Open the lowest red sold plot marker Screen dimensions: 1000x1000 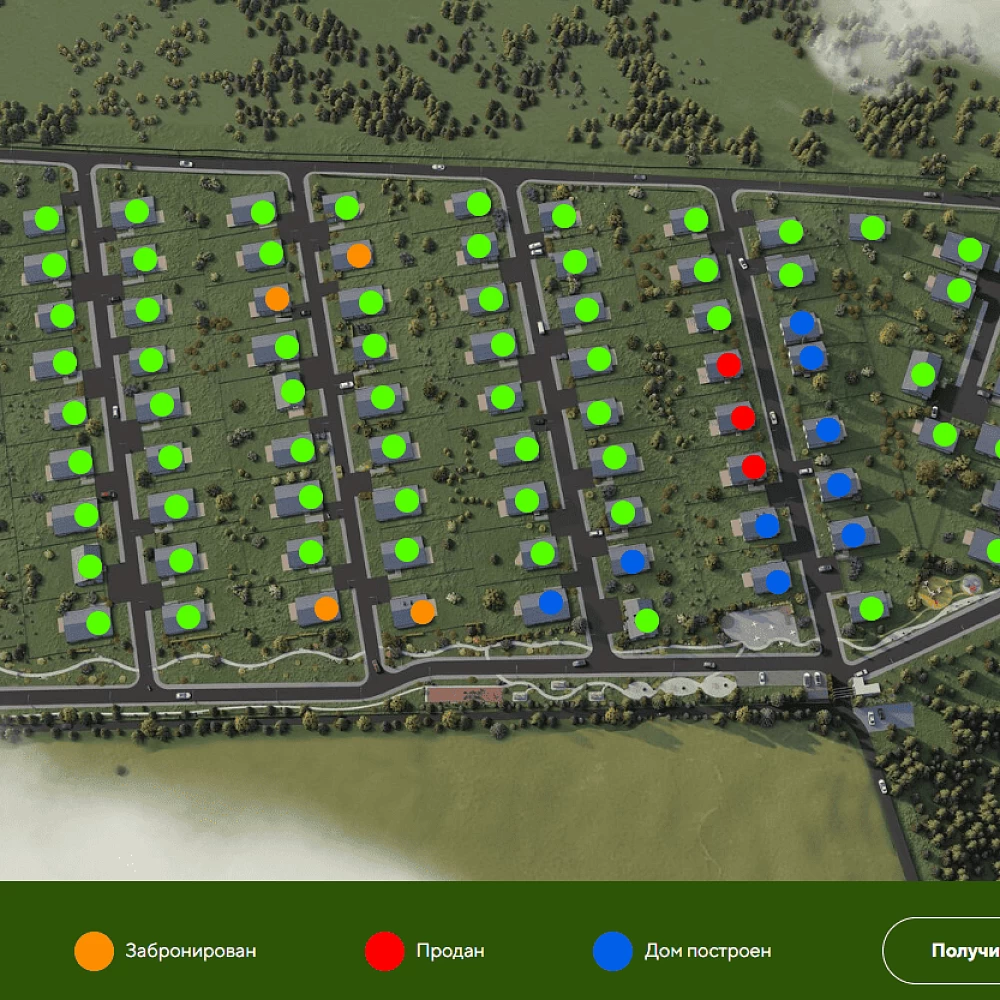pos(754,466)
